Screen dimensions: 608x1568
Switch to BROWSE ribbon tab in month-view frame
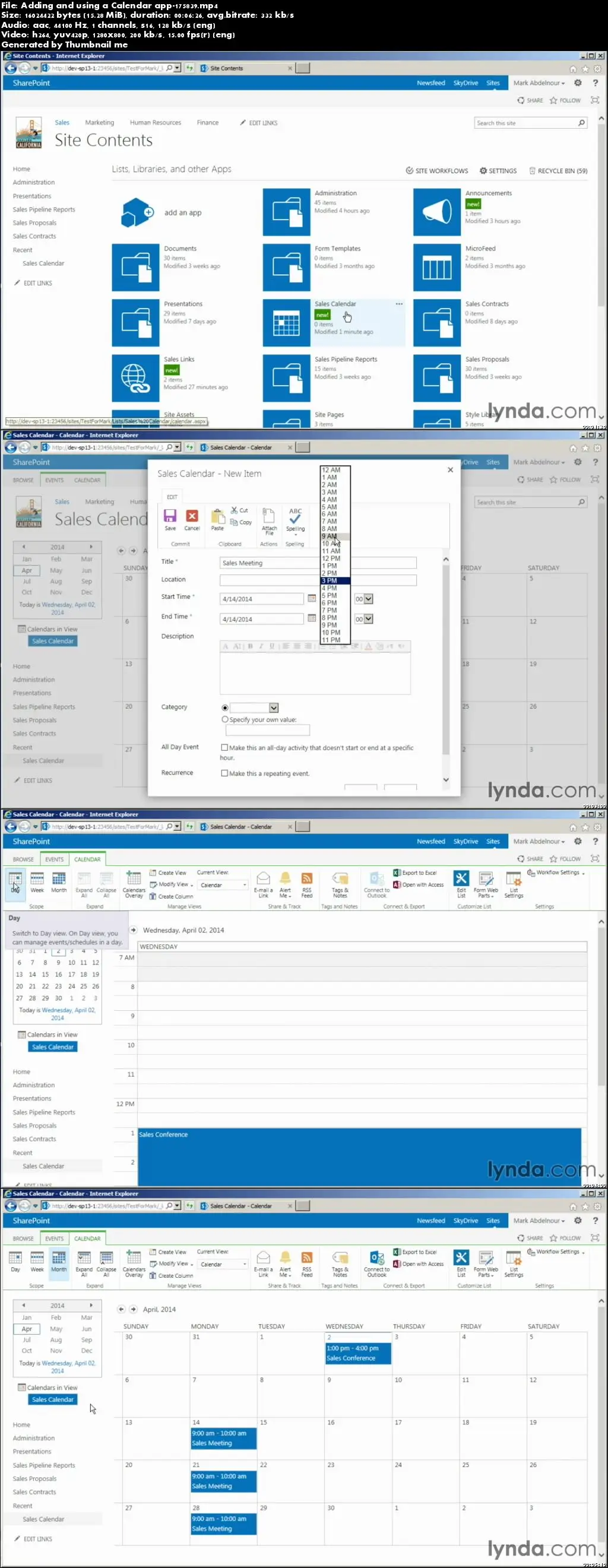pyautogui.click(x=23, y=1239)
